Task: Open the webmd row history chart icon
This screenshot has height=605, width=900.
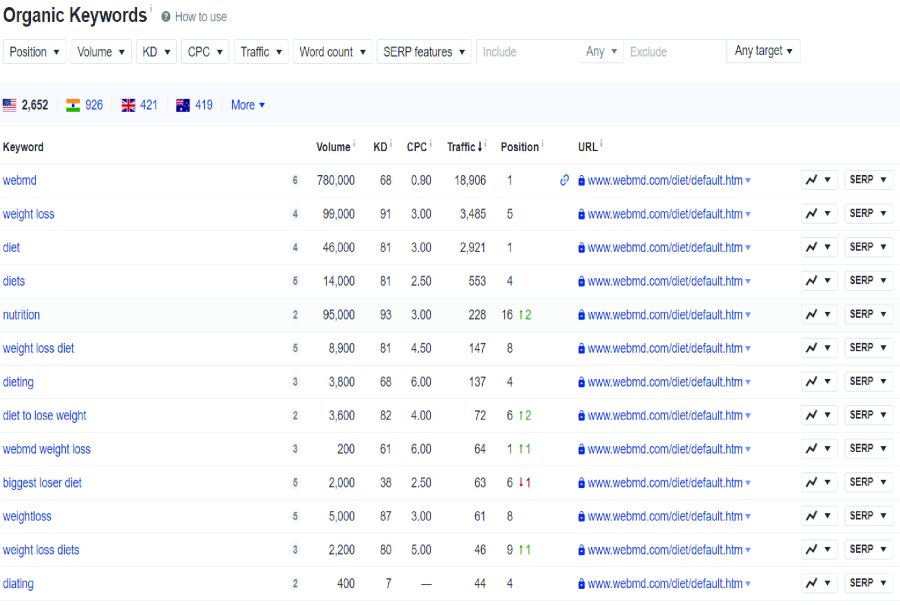Action: 818,180
